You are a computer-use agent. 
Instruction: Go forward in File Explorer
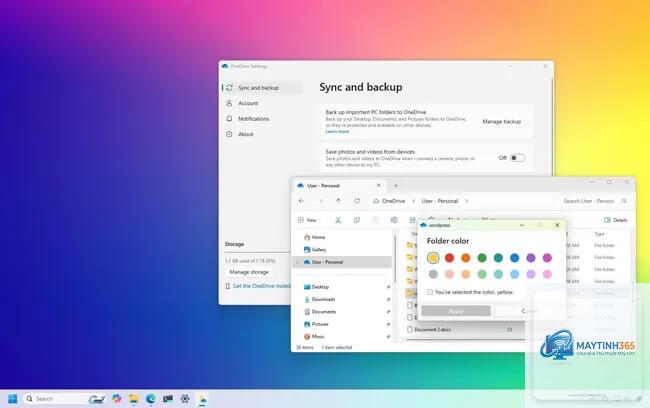point(320,201)
